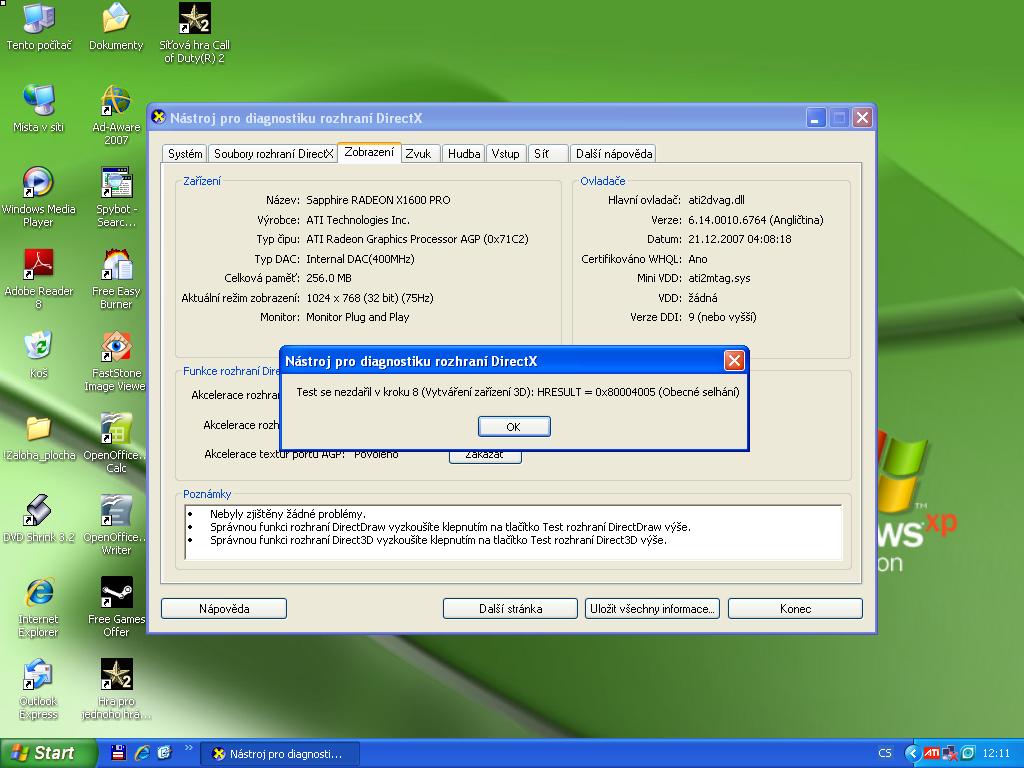Image resolution: width=1024 pixels, height=768 pixels.
Task: Select the !Záloha_plocha folder icon
Action: [39, 437]
